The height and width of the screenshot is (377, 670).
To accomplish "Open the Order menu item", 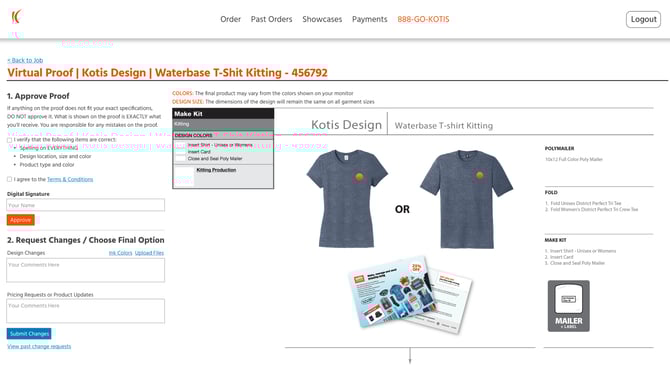I will [230, 19].
